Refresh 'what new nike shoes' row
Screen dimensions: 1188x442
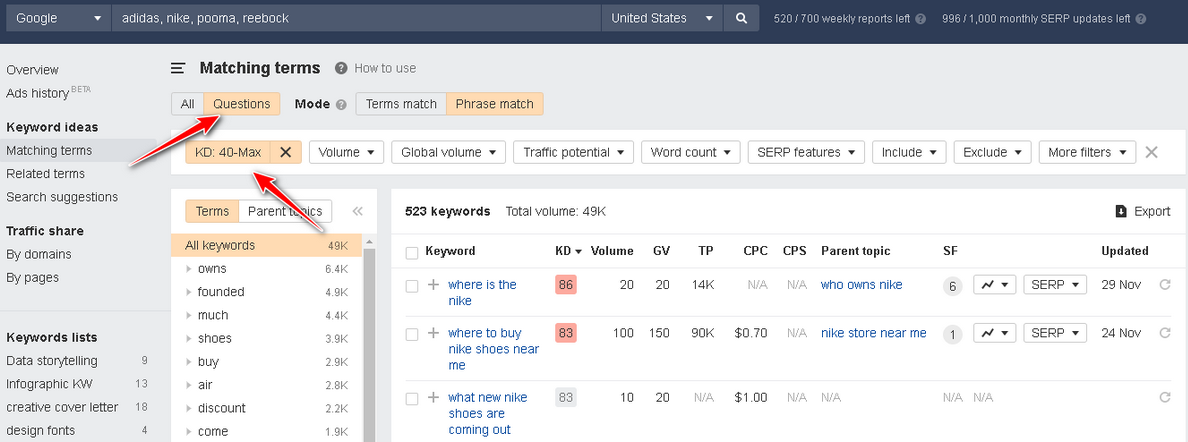pos(1165,397)
